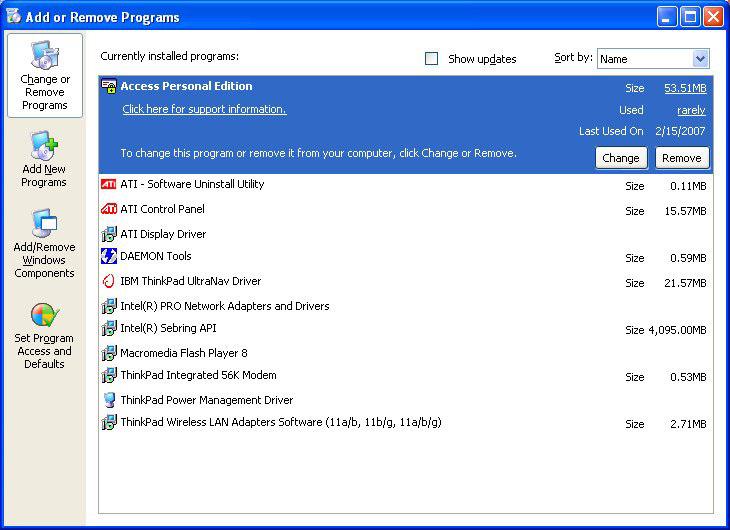Image resolution: width=730 pixels, height=530 pixels.
Task: Click the 15.57MB size value
Action: tap(685, 211)
